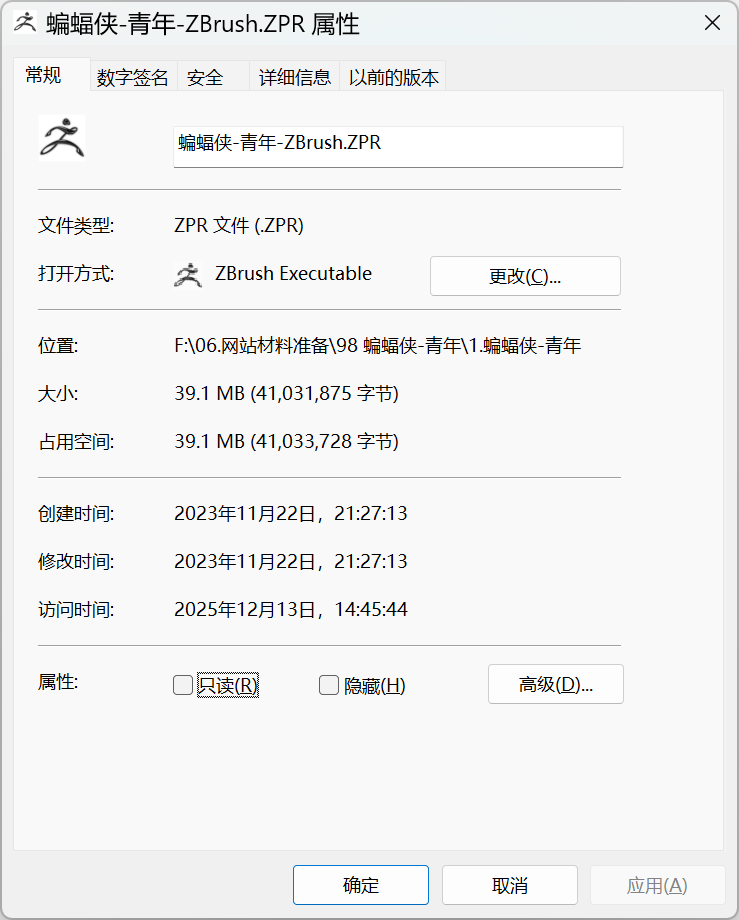Click the 文件类型 label
This screenshot has width=739, height=920.
(76, 225)
